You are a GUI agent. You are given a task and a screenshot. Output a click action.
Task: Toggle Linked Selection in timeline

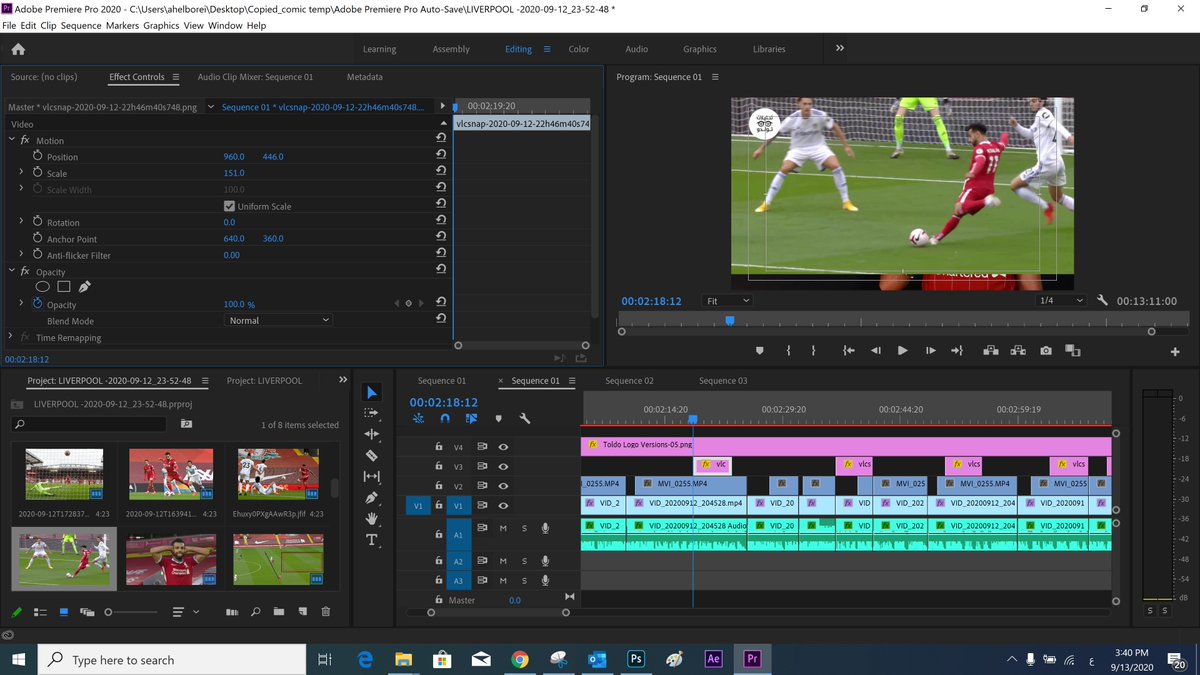click(471, 419)
